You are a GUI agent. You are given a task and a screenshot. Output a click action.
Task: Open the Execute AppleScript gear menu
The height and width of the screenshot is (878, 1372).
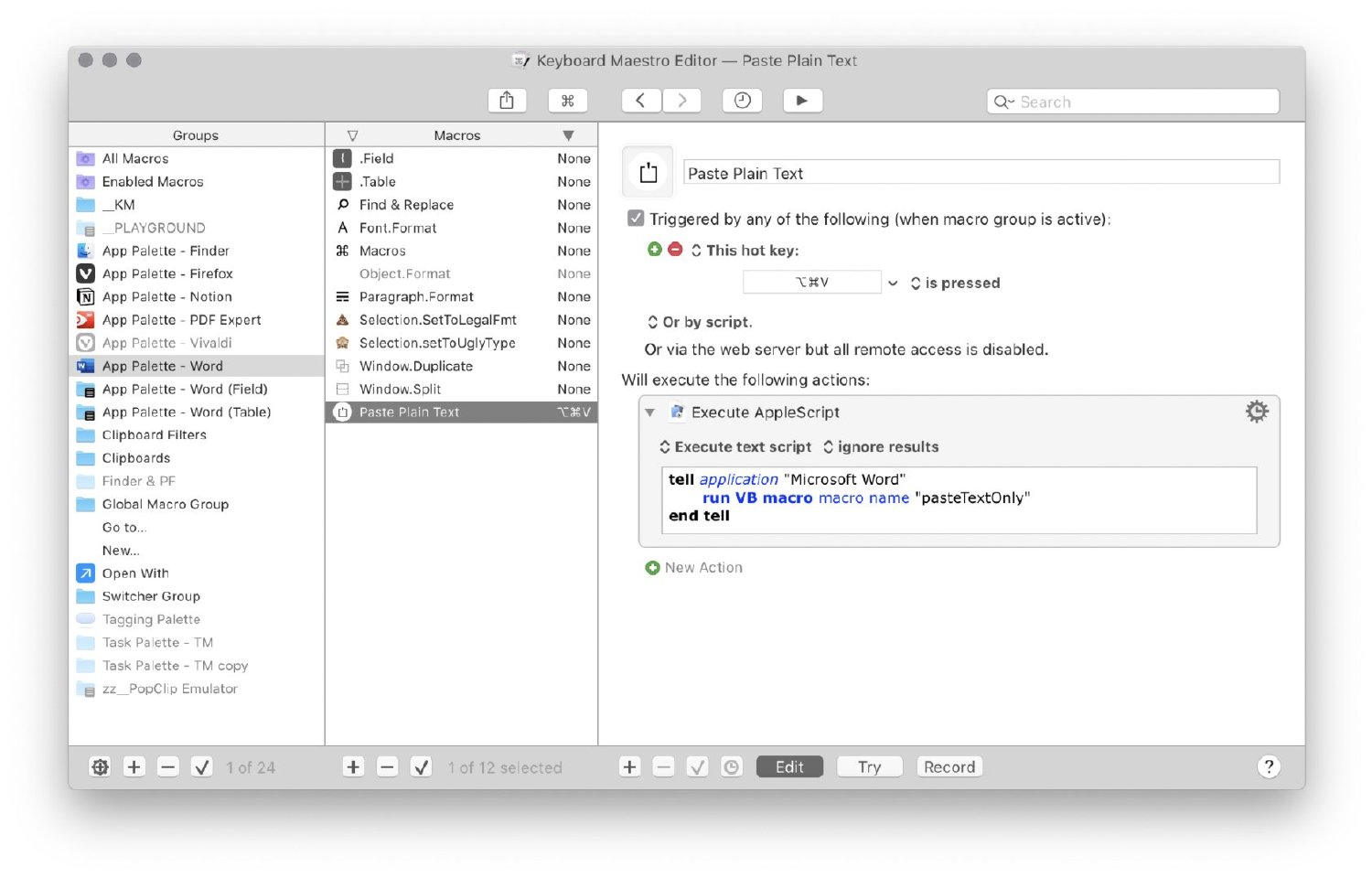(1257, 412)
